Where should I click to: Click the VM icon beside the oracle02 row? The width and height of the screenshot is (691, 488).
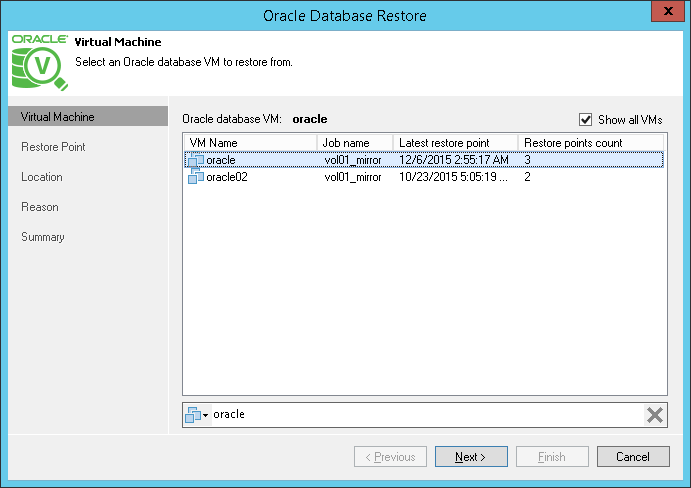point(196,176)
